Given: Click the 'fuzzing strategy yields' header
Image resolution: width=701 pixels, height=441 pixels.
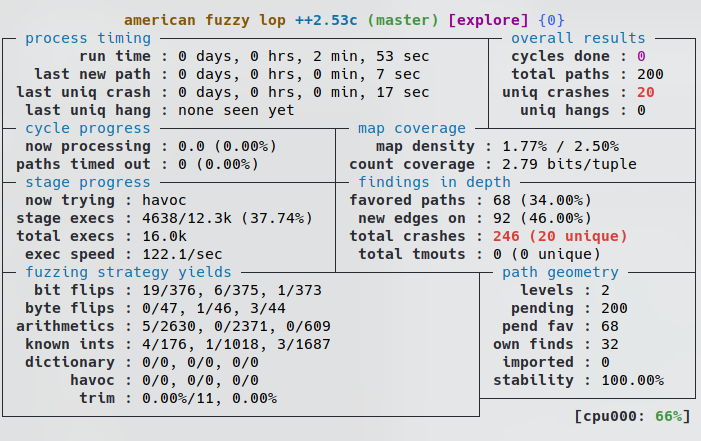Looking at the screenshot, I should click(128, 272).
